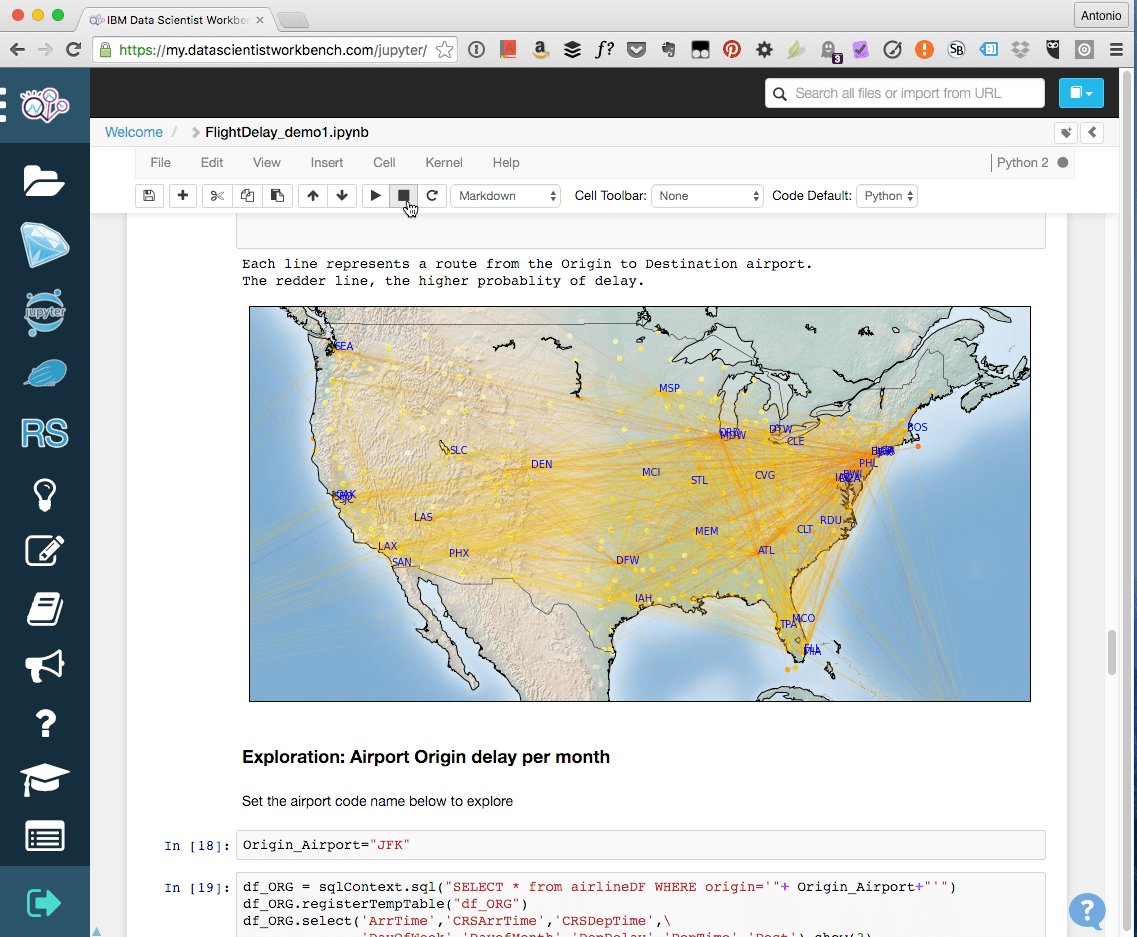Select the RStudio tool in the sidebar
The height and width of the screenshot is (937, 1137).
coord(45,433)
